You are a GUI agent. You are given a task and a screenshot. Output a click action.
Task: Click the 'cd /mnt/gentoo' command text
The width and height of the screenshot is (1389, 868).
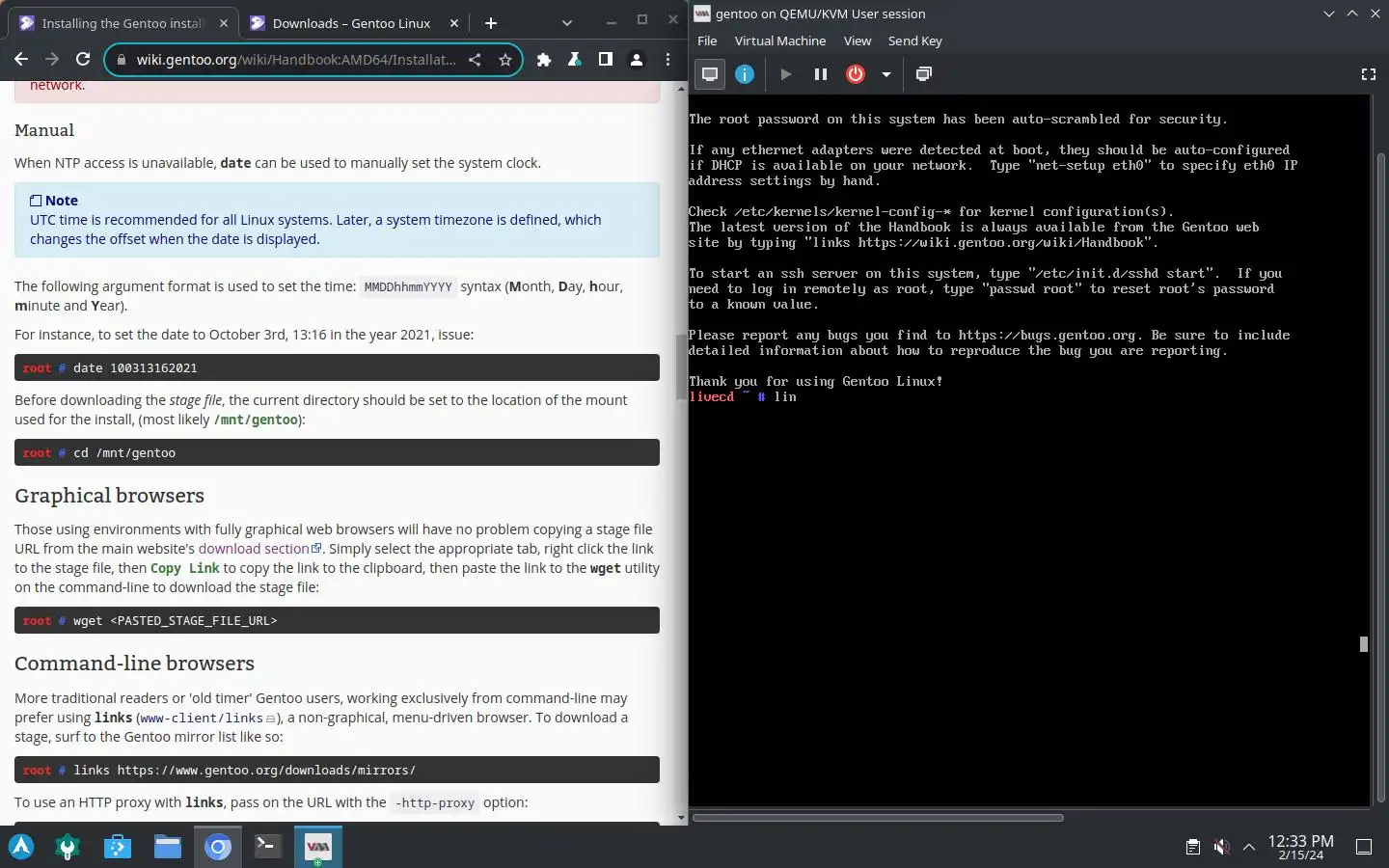pyautogui.click(x=124, y=453)
